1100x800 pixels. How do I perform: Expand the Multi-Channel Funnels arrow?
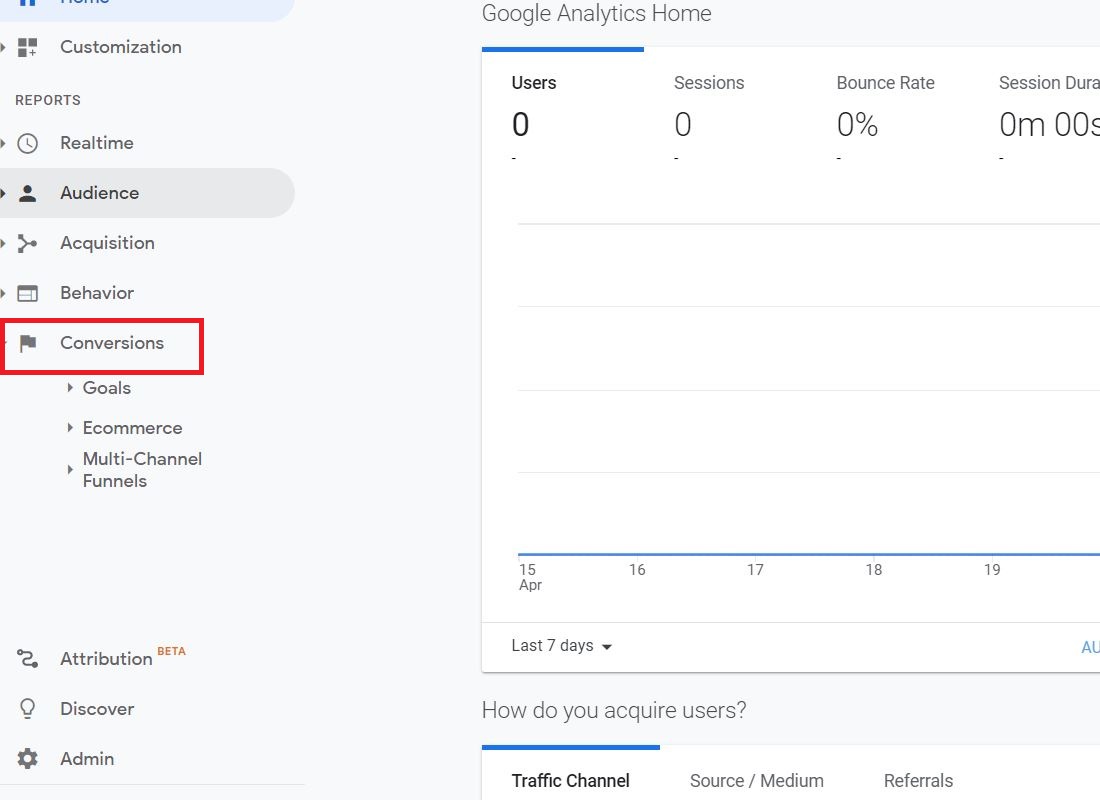pyautogui.click(x=70, y=469)
